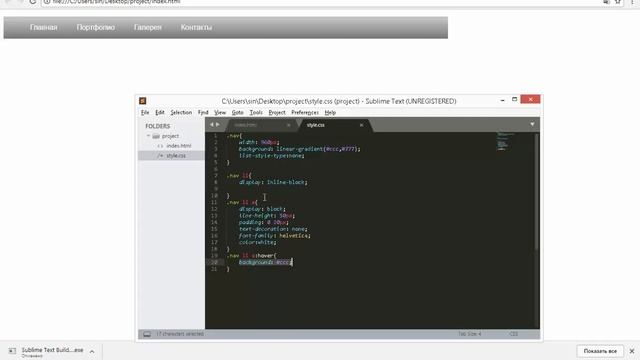This screenshot has height=360, width=640.
Task: Close the browser downloads bar
Action: pyautogui.click(x=632, y=351)
